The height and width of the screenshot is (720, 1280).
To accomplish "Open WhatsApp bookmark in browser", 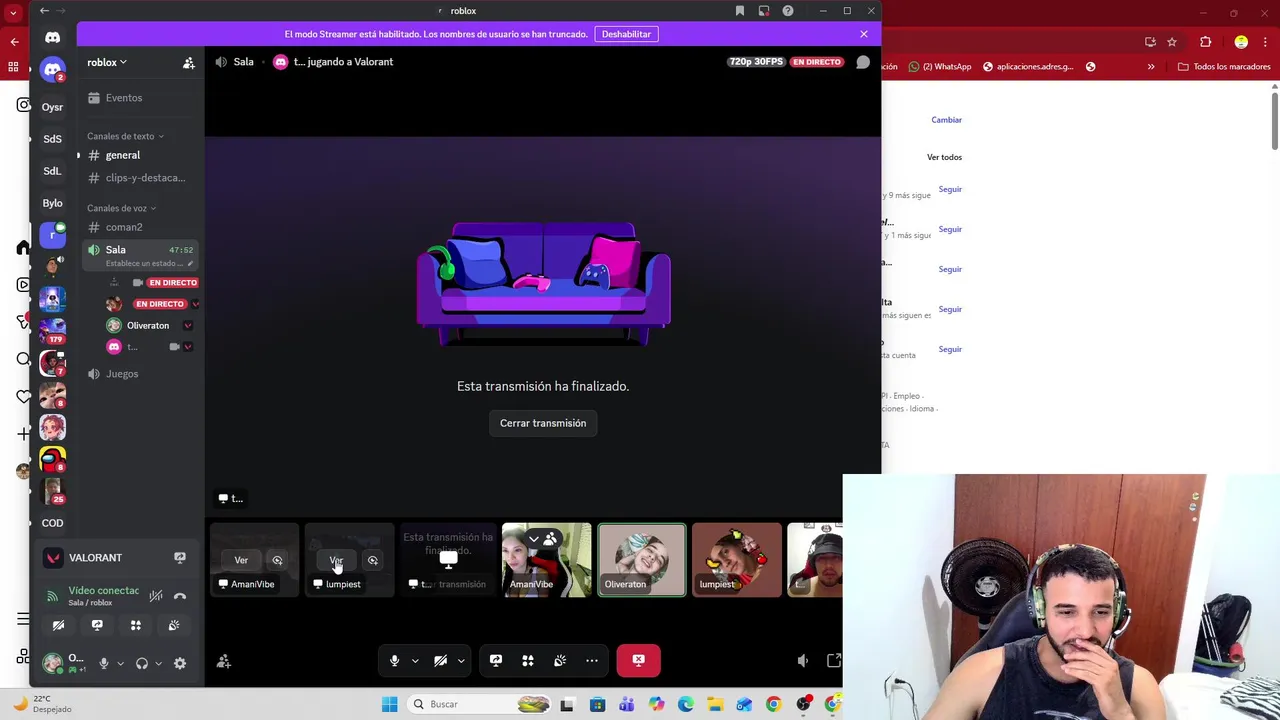I will tap(939, 67).
